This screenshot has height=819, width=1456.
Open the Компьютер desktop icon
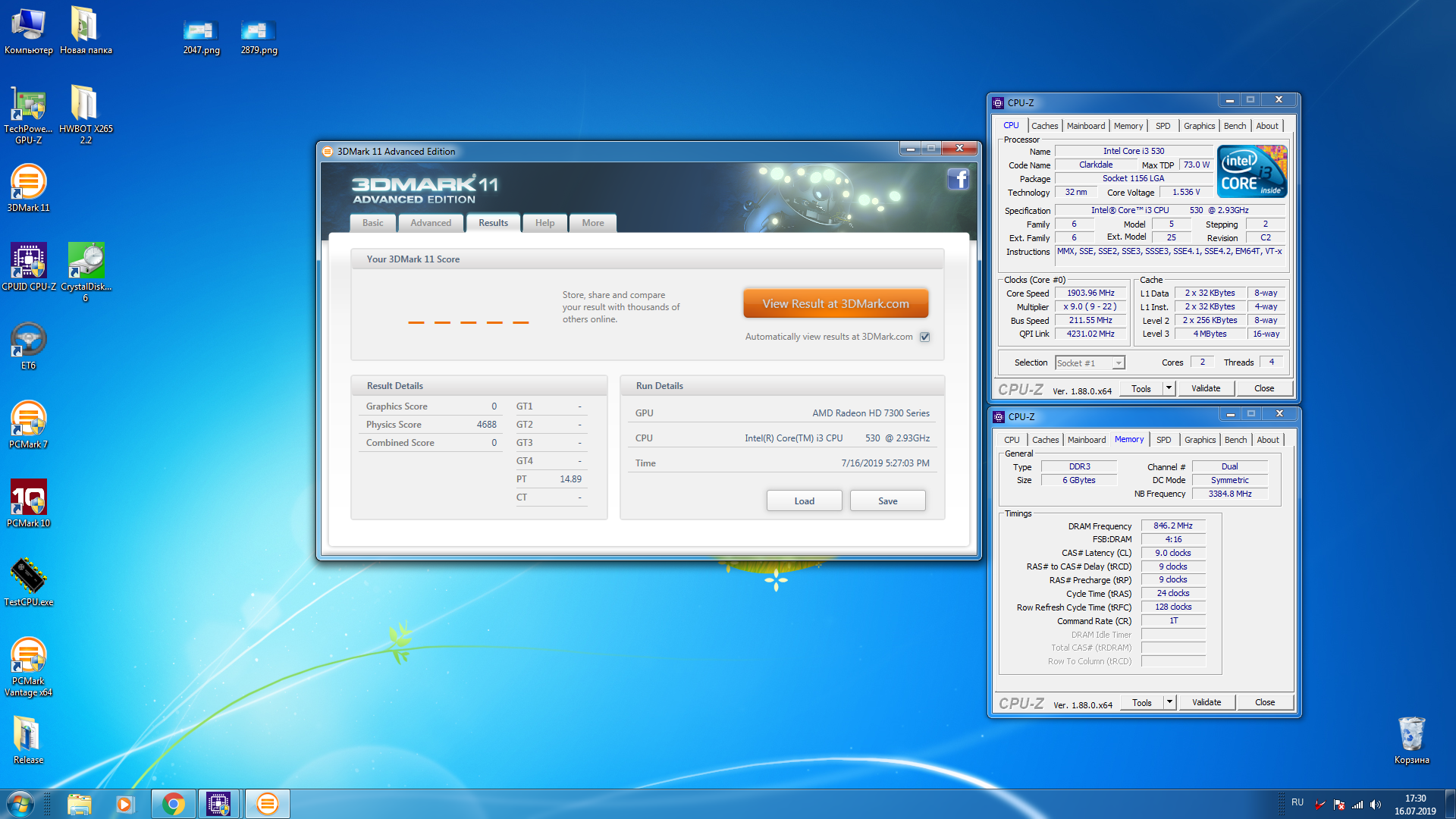pos(28,30)
